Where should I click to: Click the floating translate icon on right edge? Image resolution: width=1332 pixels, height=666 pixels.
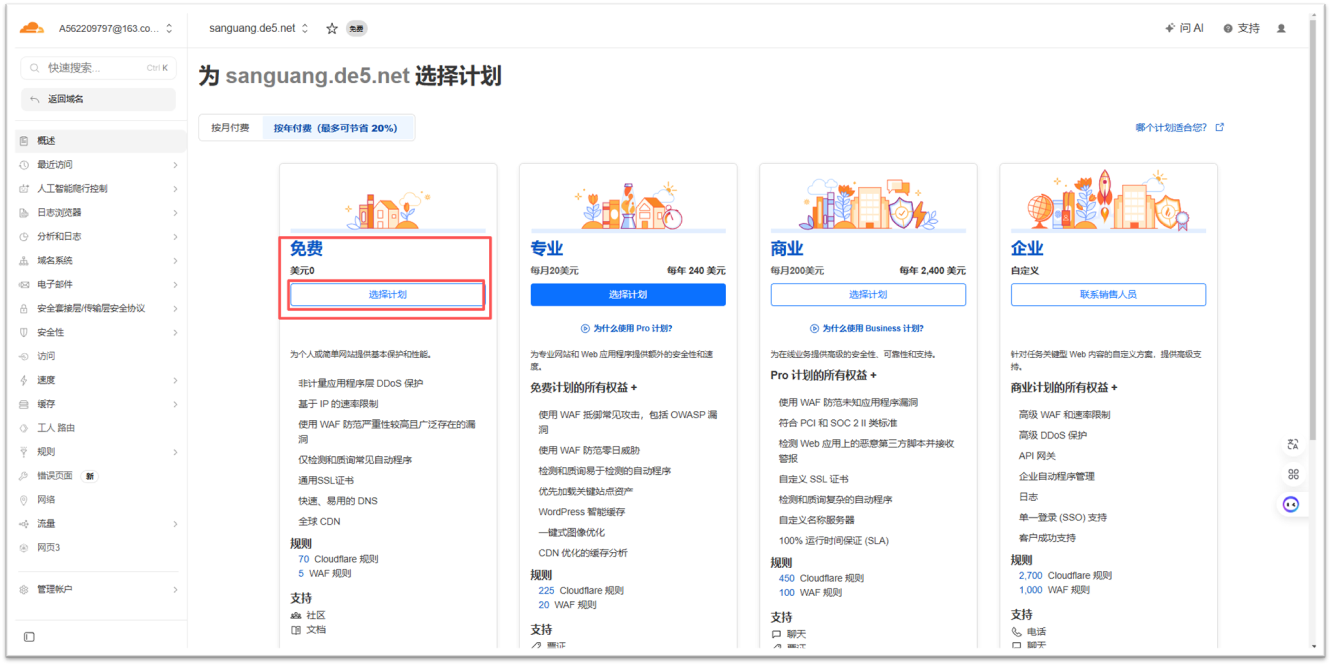click(x=1292, y=444)
